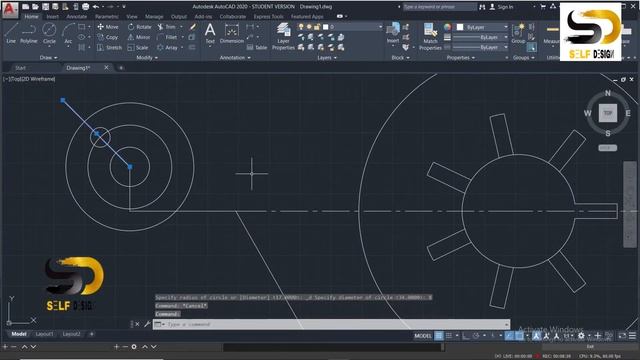This screenshot has height=360, width=640.
Task: Open the Home ribbon tab
Action: 31,17
